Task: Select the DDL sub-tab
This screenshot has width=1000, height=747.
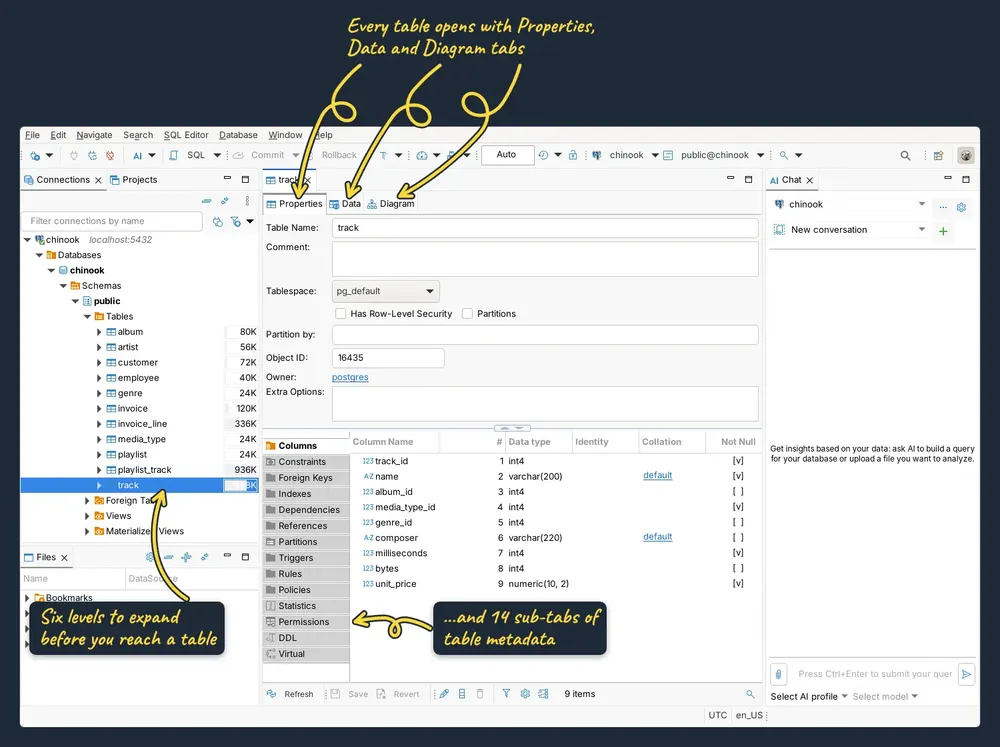Action: (x=305, y=637)
